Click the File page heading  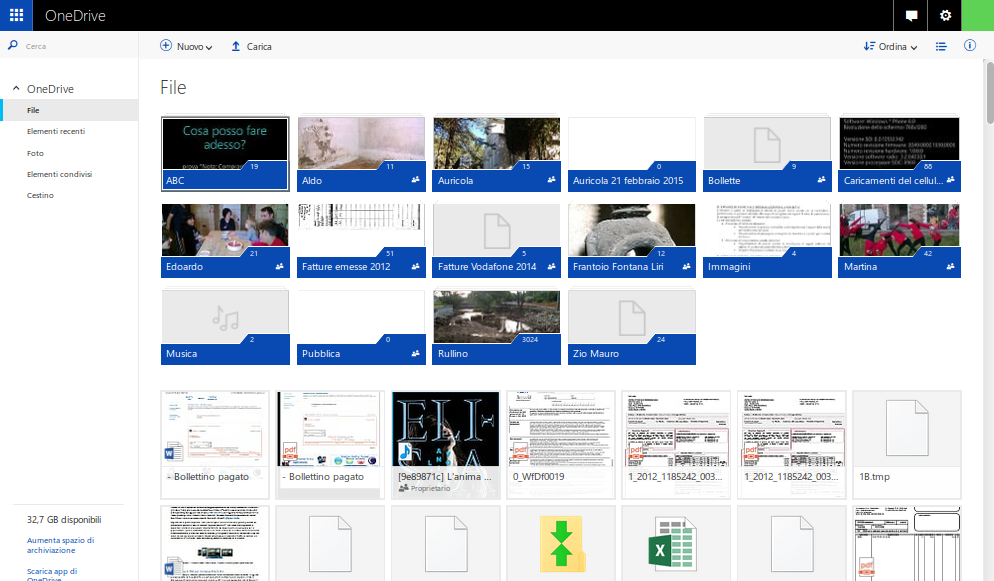tap(173, 87)
